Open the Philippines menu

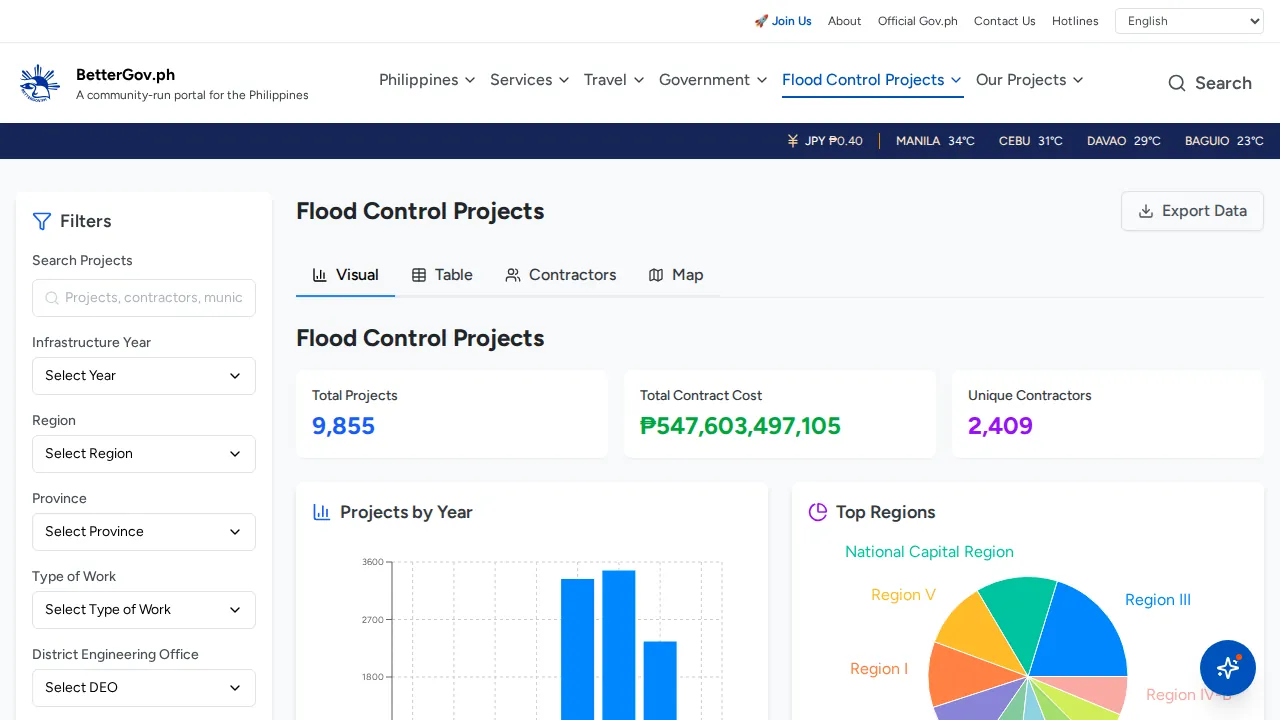click(427, 80)
